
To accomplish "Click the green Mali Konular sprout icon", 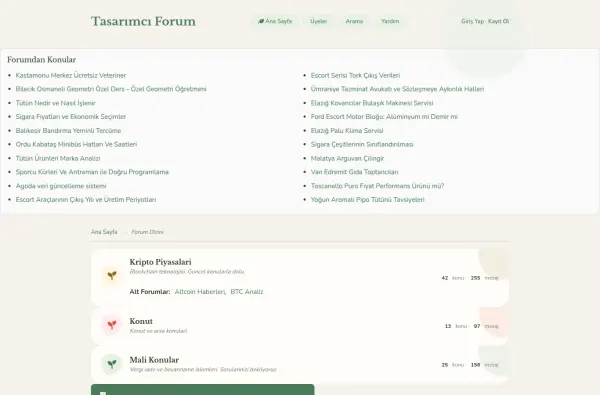I will 112,364.
